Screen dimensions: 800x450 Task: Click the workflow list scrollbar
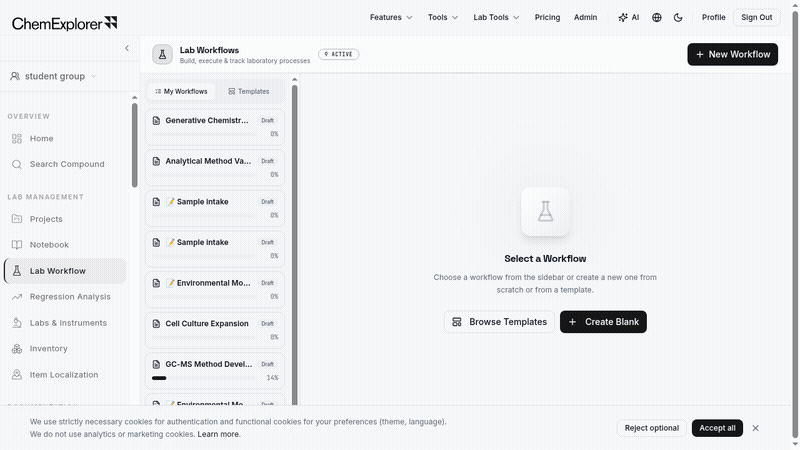294,245
